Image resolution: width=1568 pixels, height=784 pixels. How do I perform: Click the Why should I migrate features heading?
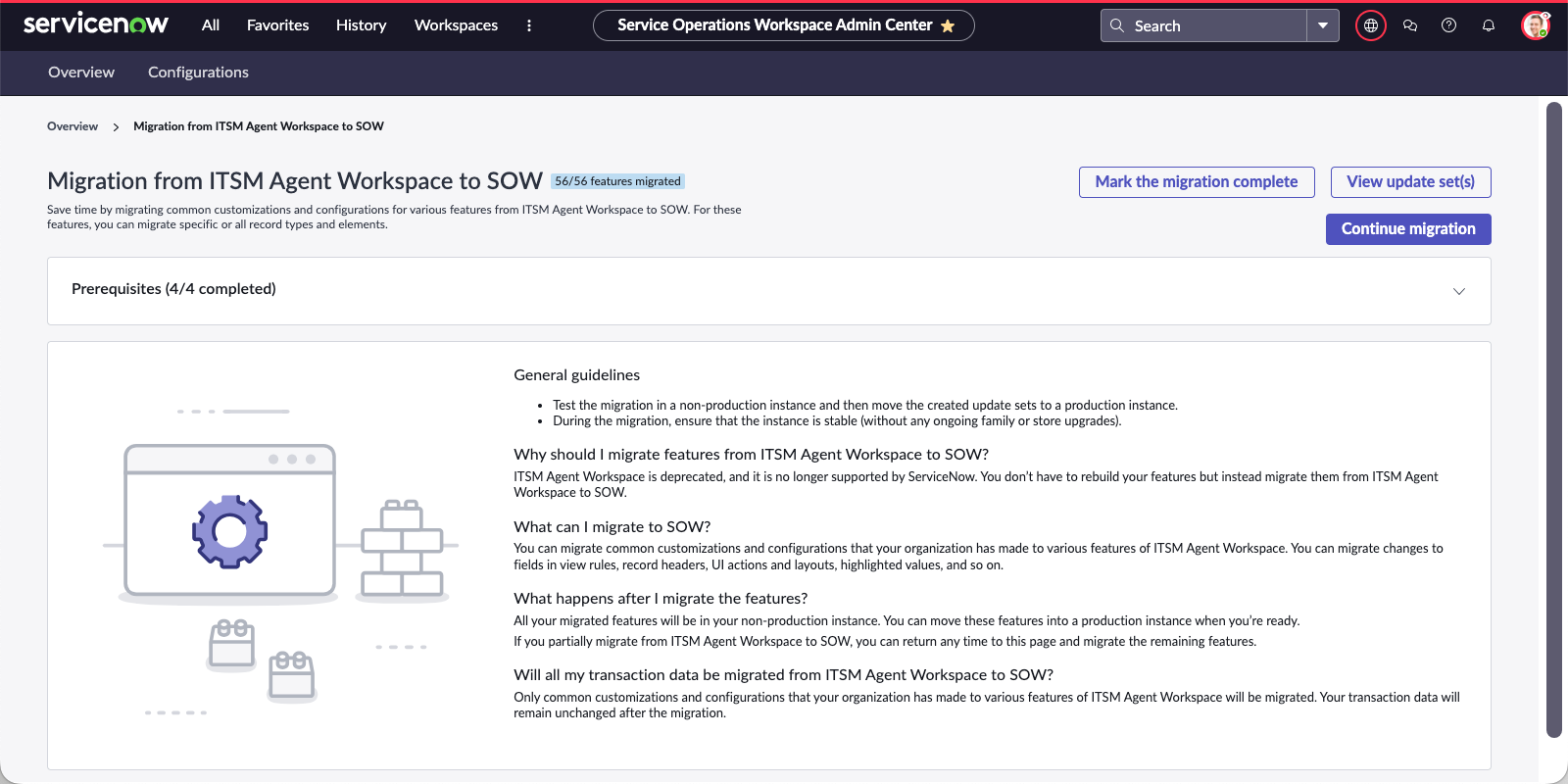pyautogui.click(x=751, y=455)
